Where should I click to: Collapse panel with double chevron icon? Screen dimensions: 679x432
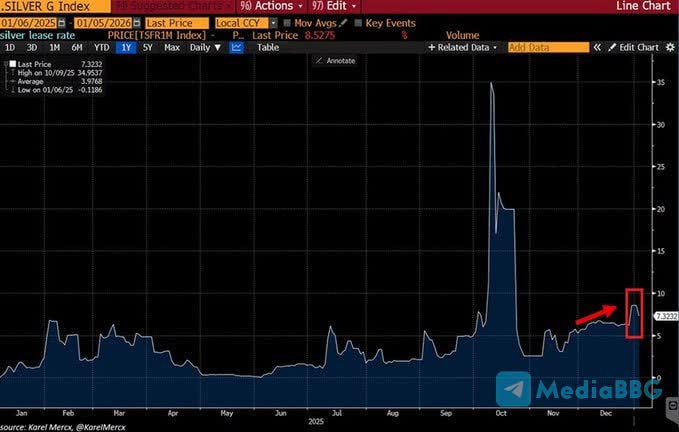click(598, 47)
